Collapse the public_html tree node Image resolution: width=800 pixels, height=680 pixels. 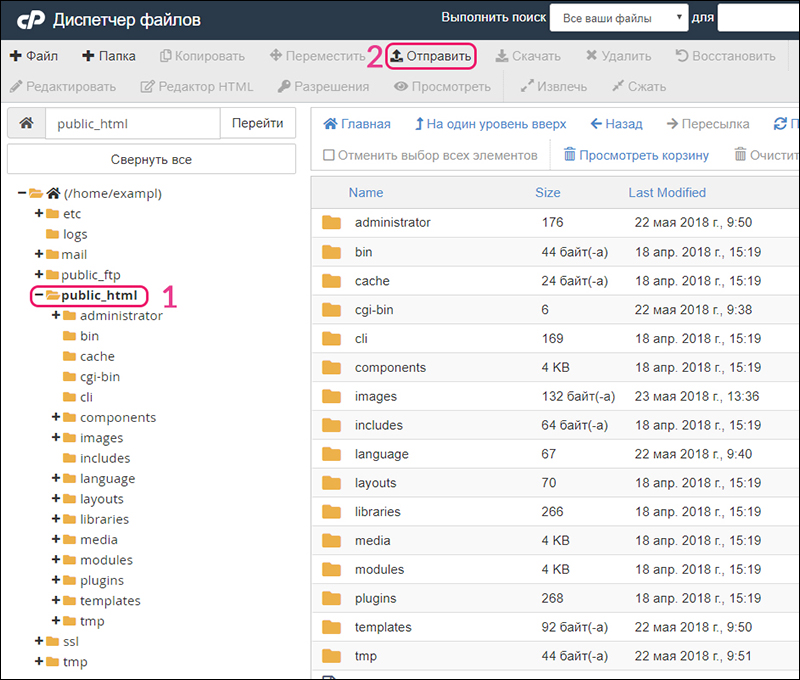(x=37, y=295)
